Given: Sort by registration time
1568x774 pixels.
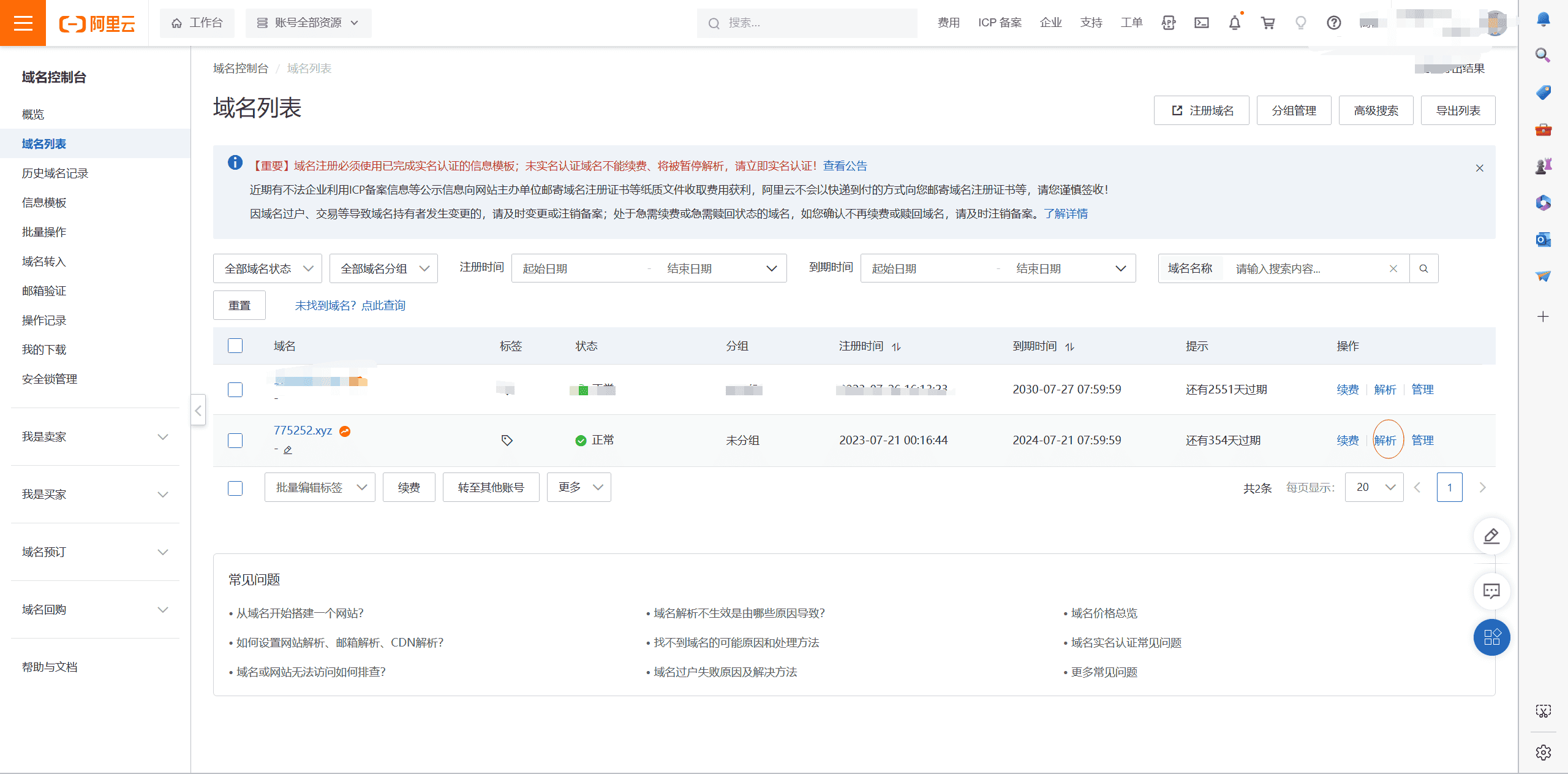Looking at the screenshot, I should pos(896,347).
